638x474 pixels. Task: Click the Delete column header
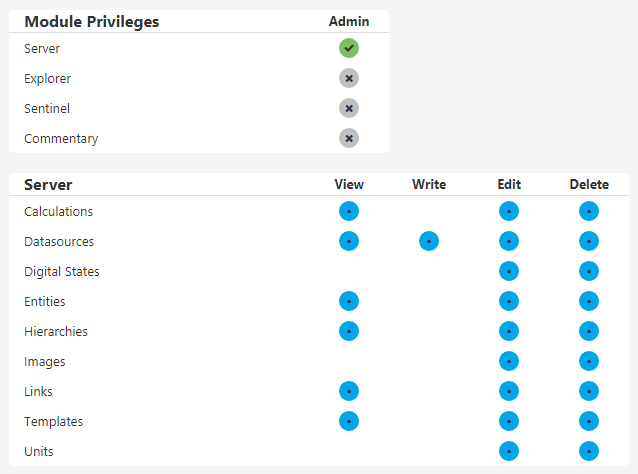pyautogui.click(x=589, y=184)
